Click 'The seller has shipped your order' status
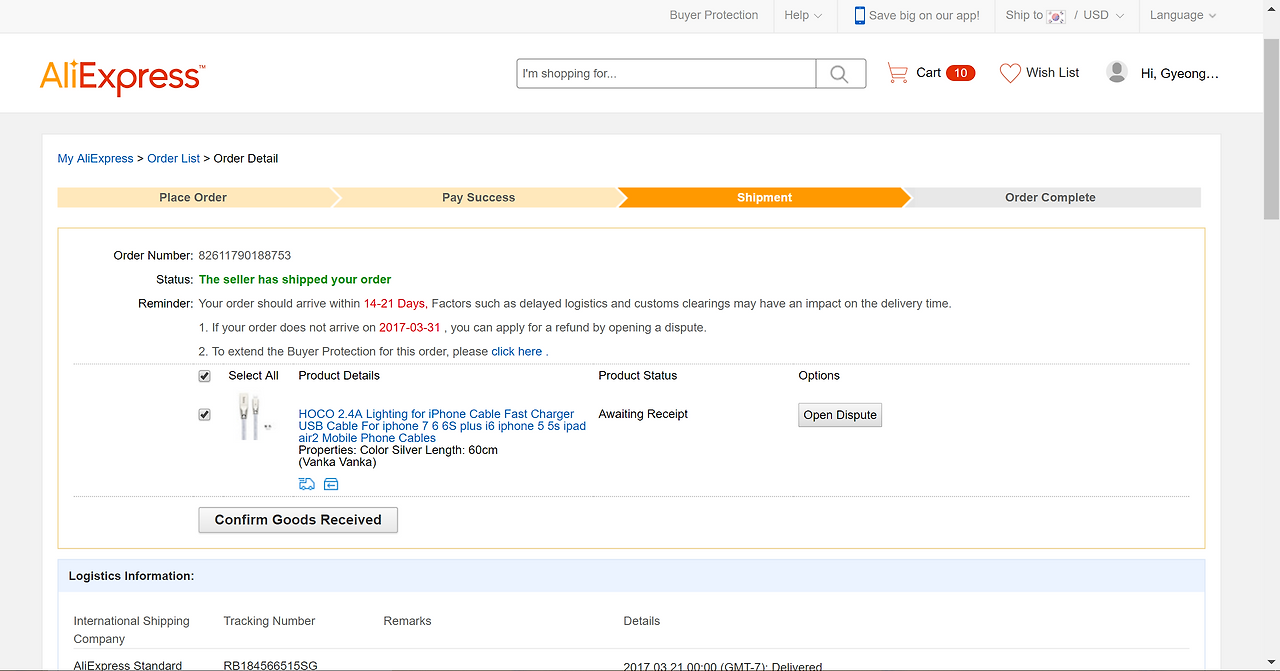The height and width of the screenshot is (671, 1280). point(295,280)
